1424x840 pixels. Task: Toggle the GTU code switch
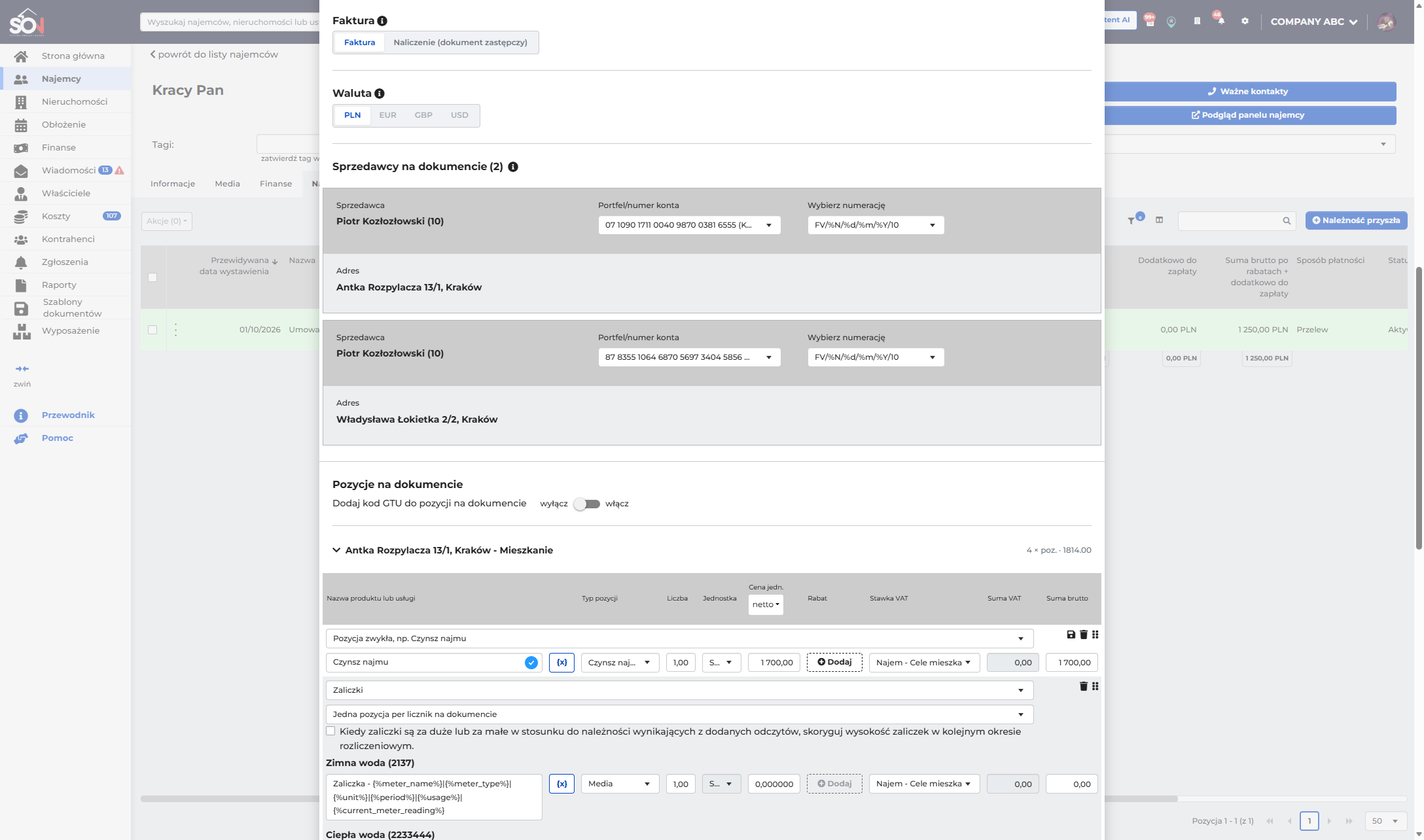[586, 504]
